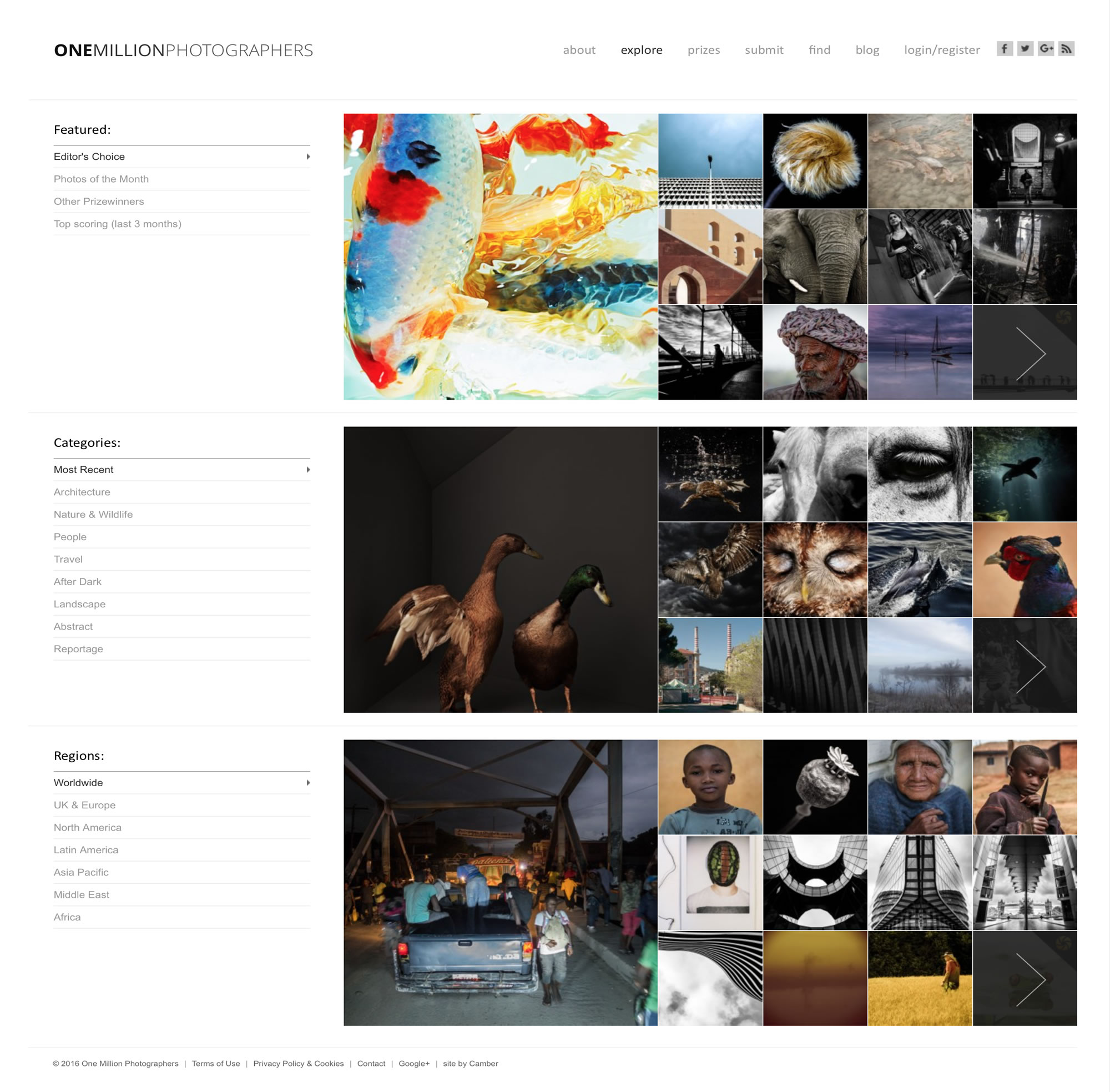This screenshot has height=1092, width=1110.
Task: Open the RSS feed icon
Action: point(1066,49)
